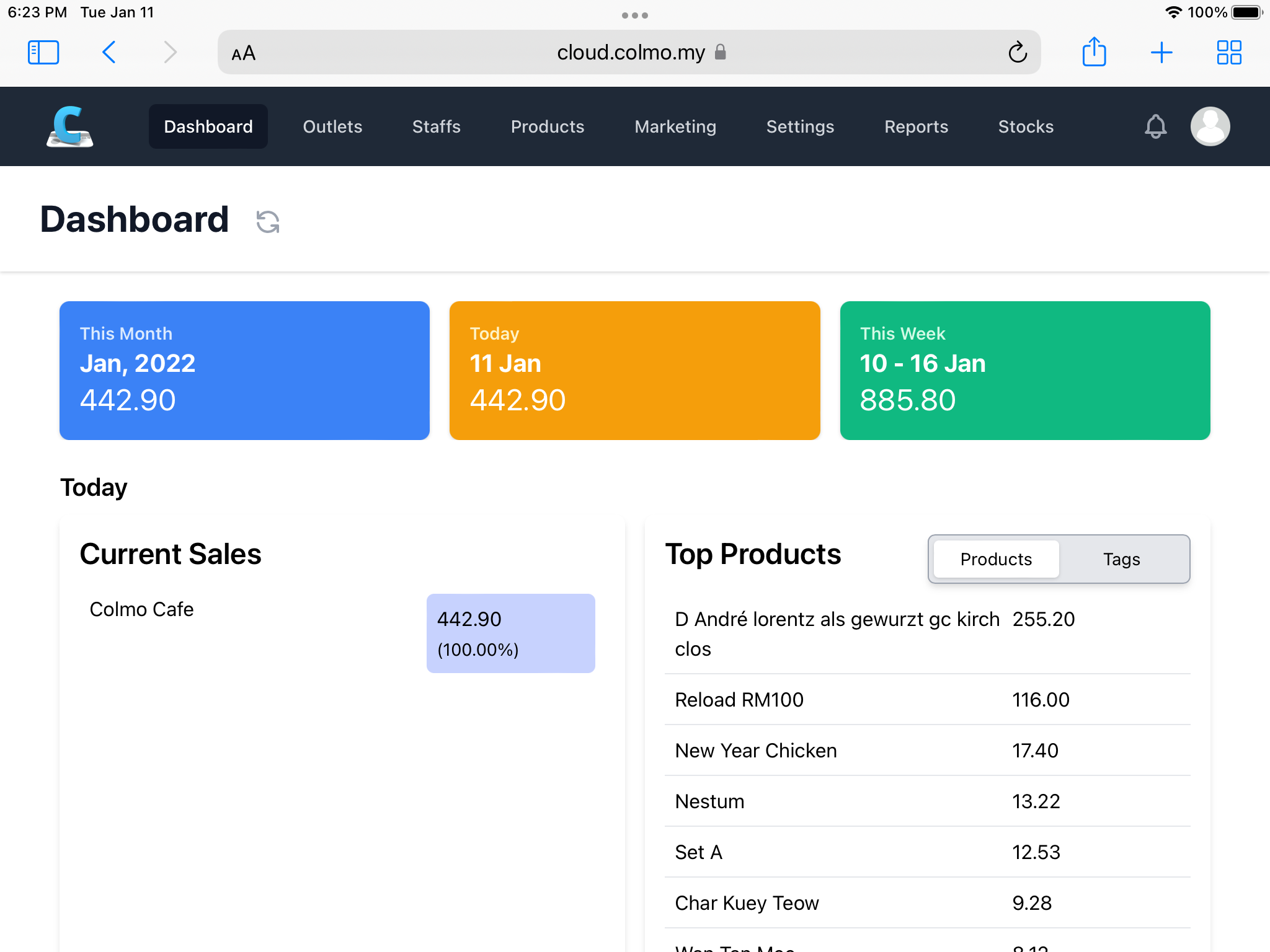Screen dimensions: 1270x952
Task: Go to the Staffs page
Action: click(x=436, y=126)
